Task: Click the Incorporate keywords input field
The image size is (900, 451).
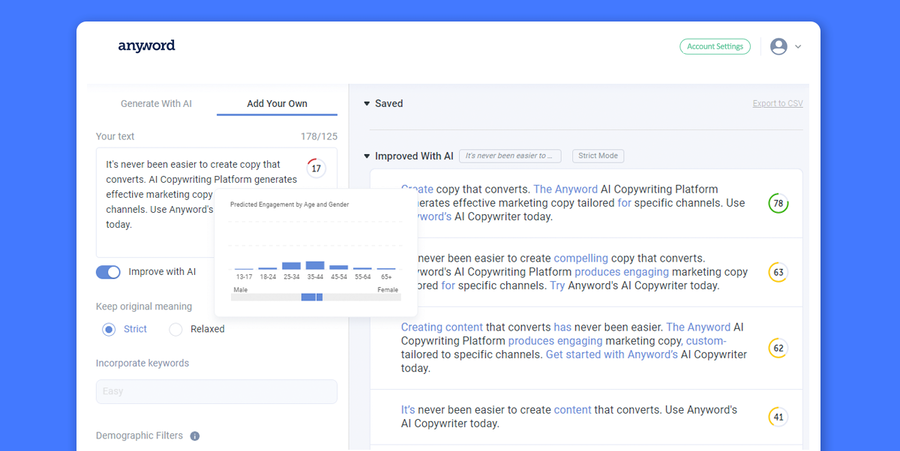Action: (x=216, y=391)
